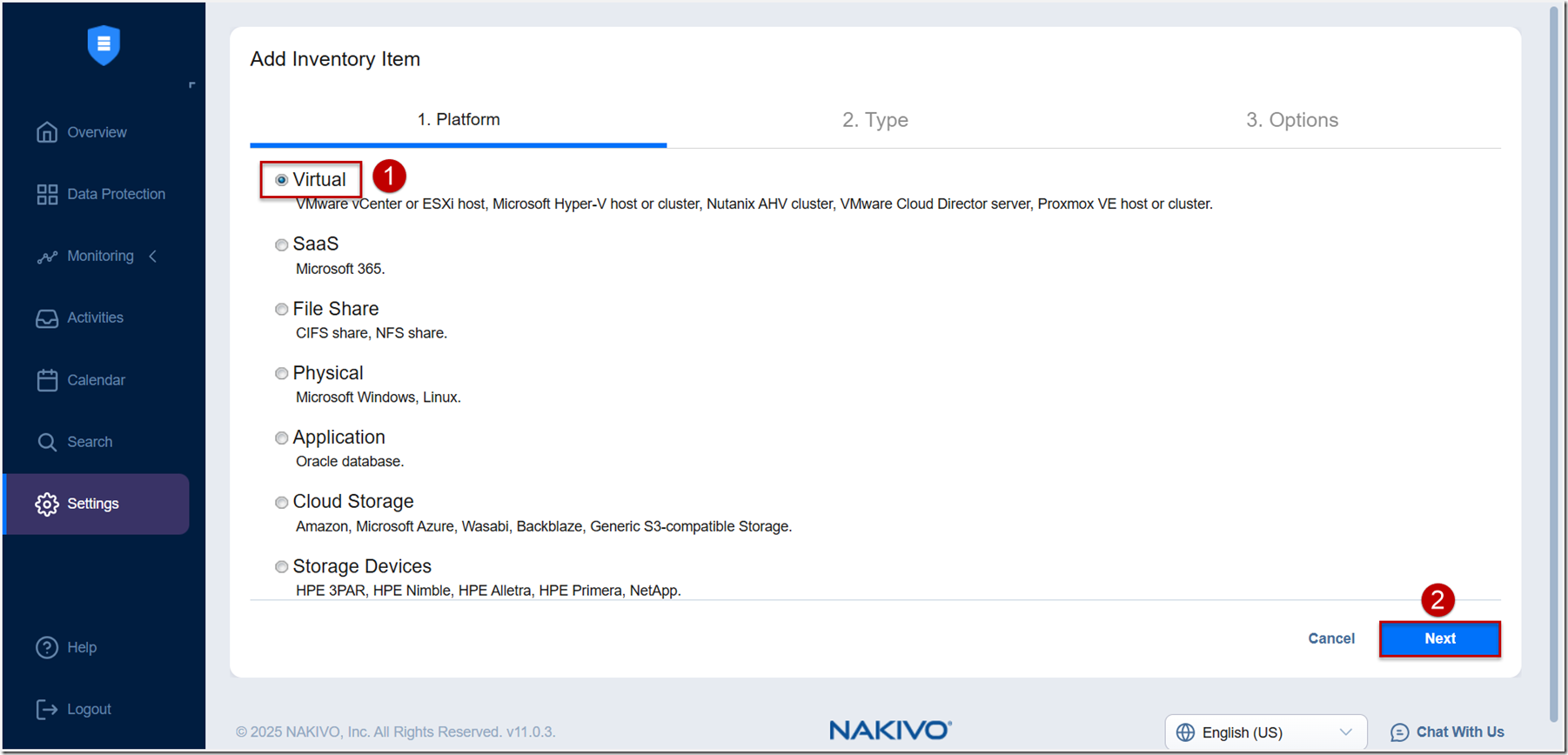This screenshot has height=755, width=1568.
Task: Select the Storage Devices radio button
Action: tap(281, 566)
